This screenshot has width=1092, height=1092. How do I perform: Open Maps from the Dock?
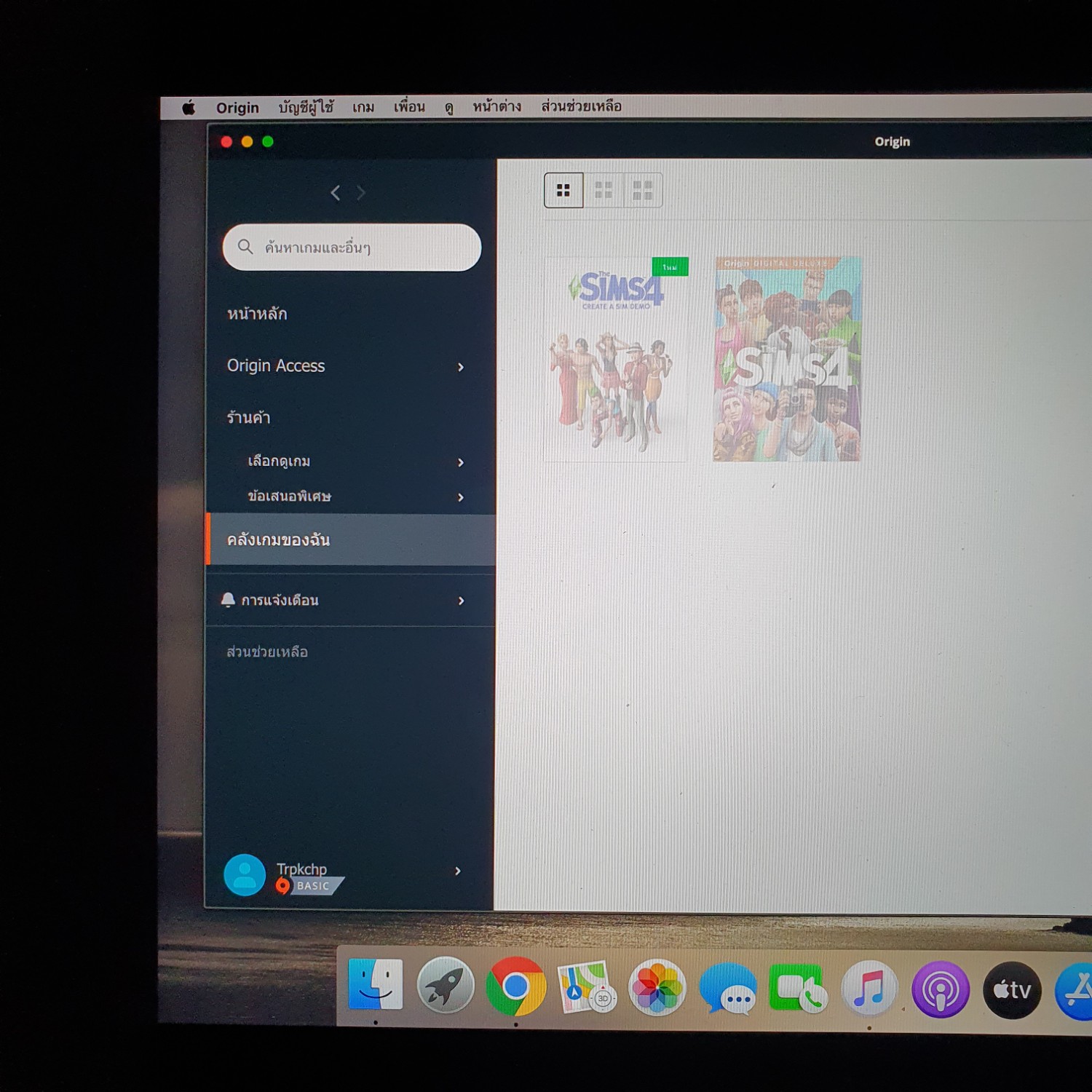click(x=586, y=987)
